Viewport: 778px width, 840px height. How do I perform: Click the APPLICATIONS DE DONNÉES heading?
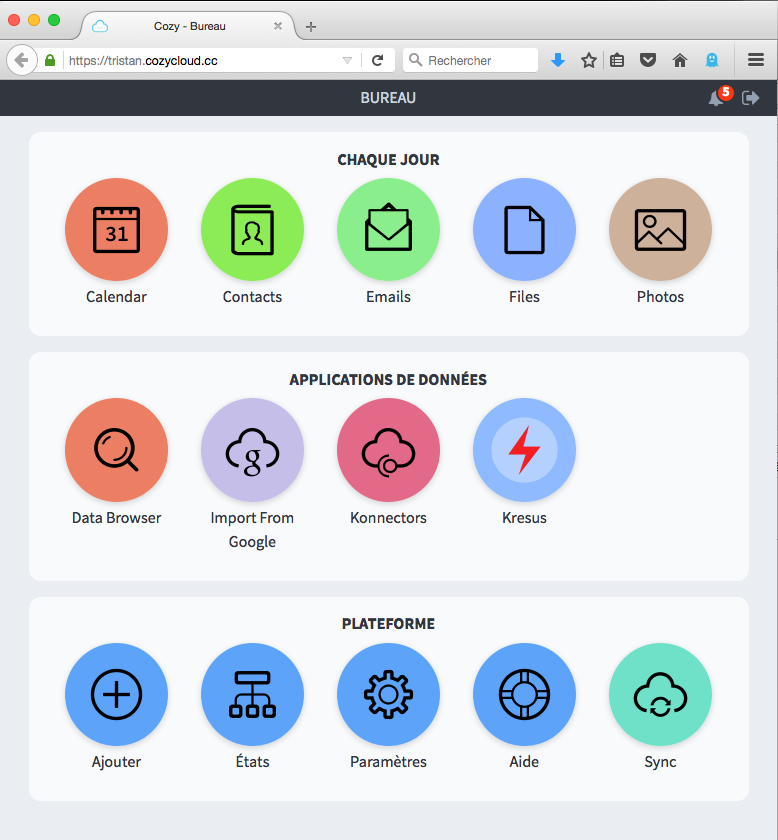tap(388, 379)
